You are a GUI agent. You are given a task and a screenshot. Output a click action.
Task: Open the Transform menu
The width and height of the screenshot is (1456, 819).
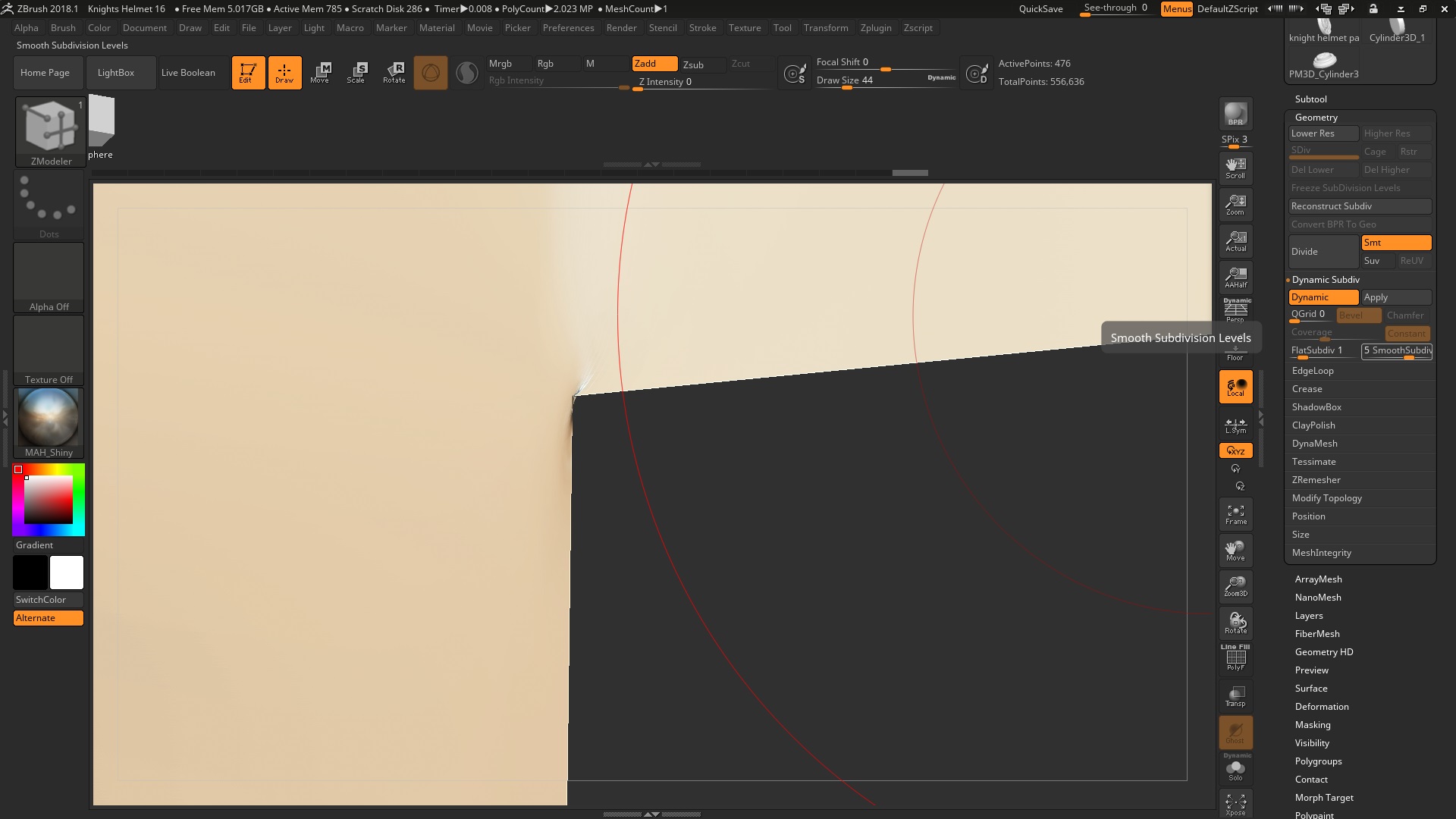826,28
